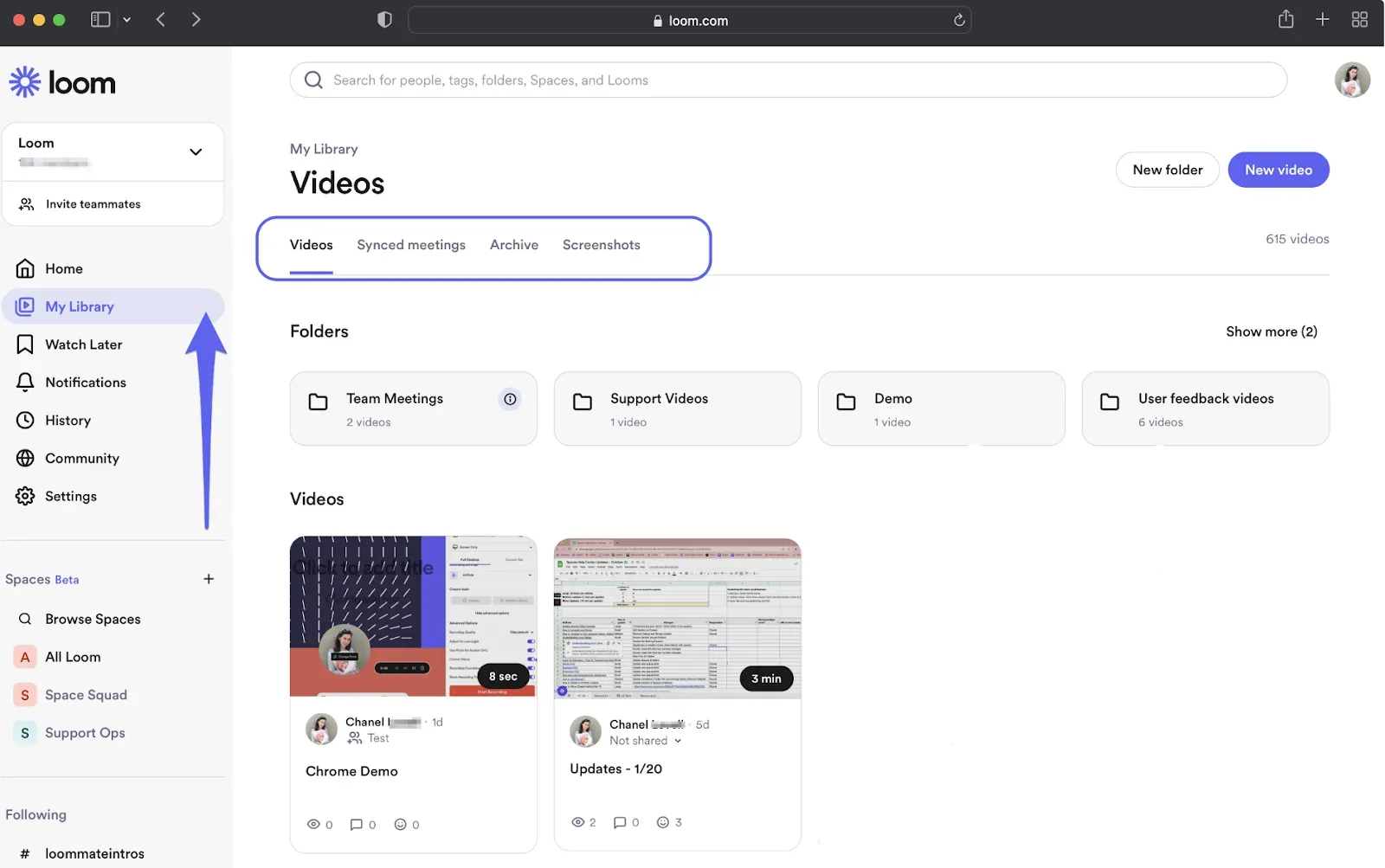Expand the Loom workspace dropdown chevron

click(x=196, y=152)
